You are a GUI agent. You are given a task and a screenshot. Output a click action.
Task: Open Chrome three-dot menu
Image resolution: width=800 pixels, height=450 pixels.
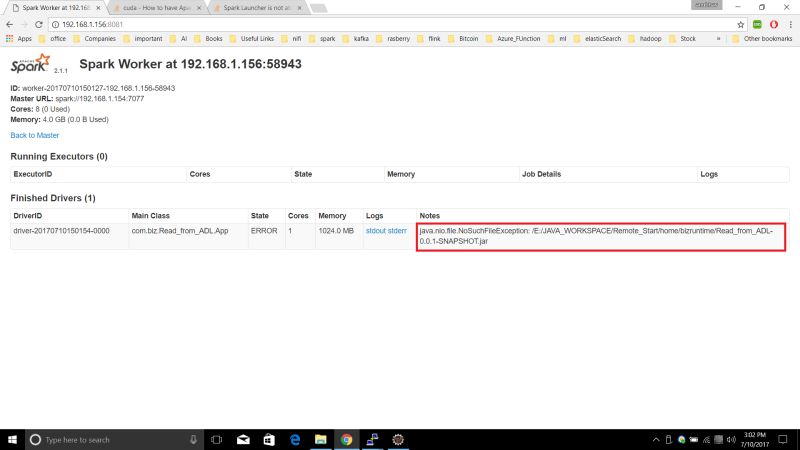pyautogui.click(x=790, y=24)
